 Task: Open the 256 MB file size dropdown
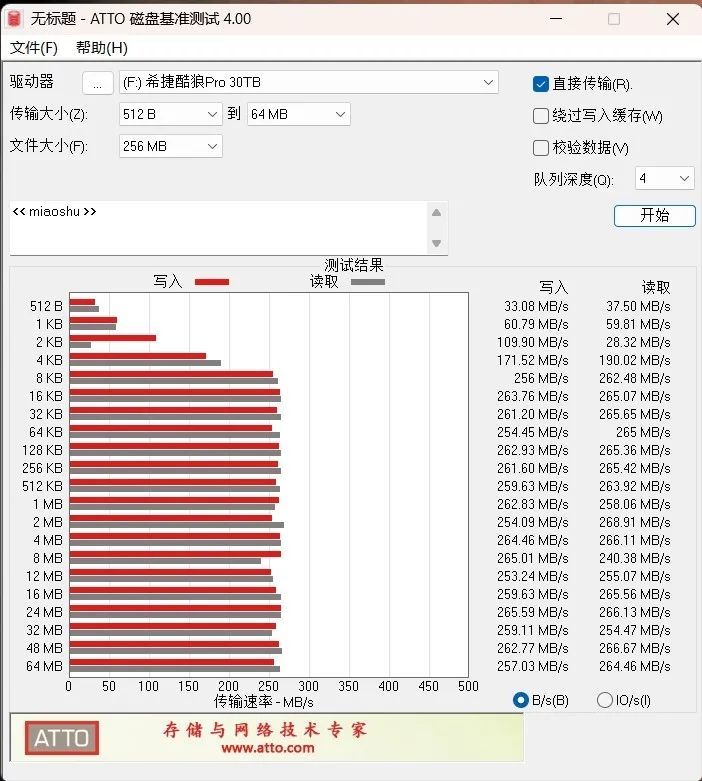tap(170, 146)
